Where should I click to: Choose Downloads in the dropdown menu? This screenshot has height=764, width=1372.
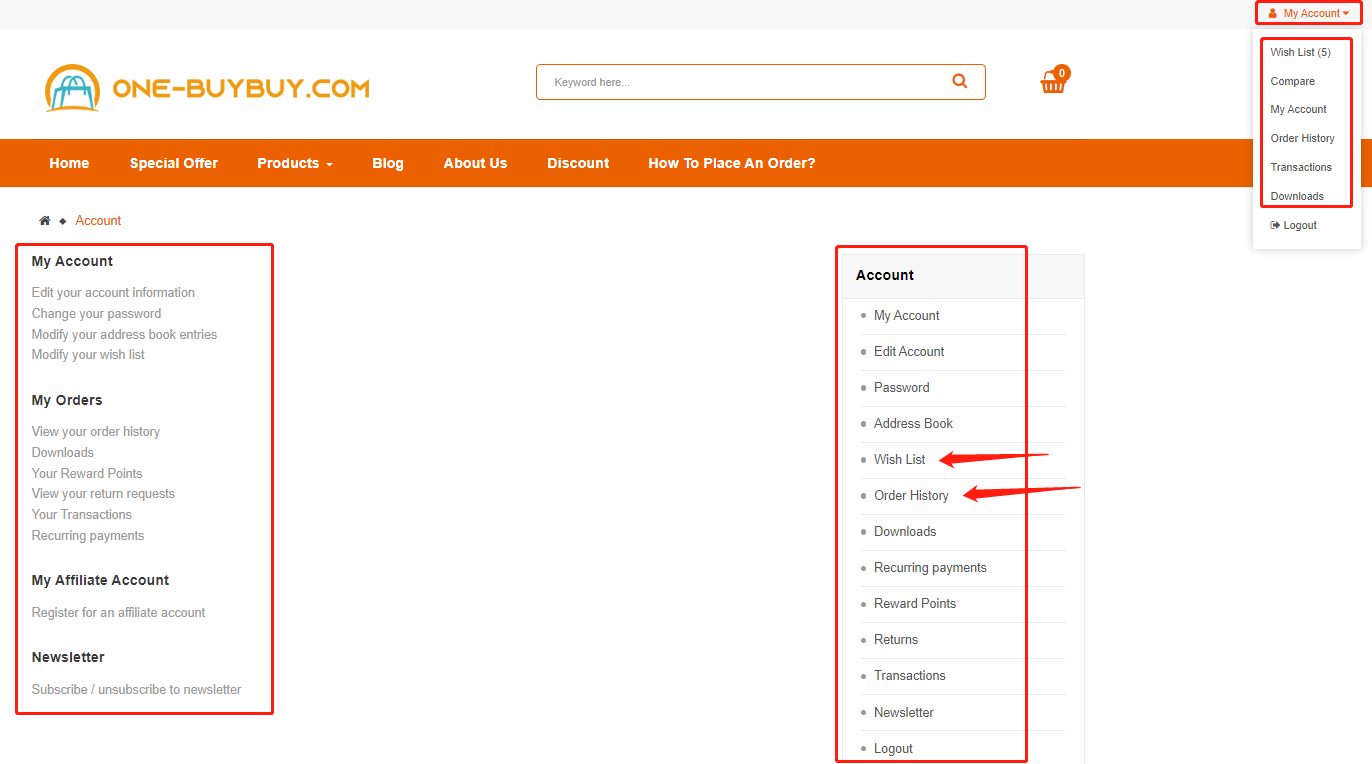coord(1297,196)
